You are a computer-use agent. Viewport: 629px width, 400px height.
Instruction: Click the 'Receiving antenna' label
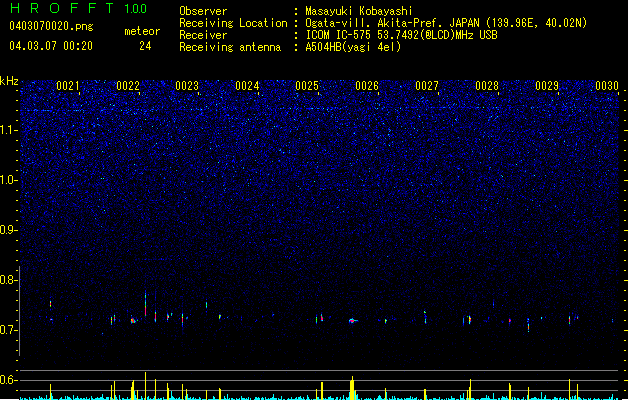click(230, 47)
